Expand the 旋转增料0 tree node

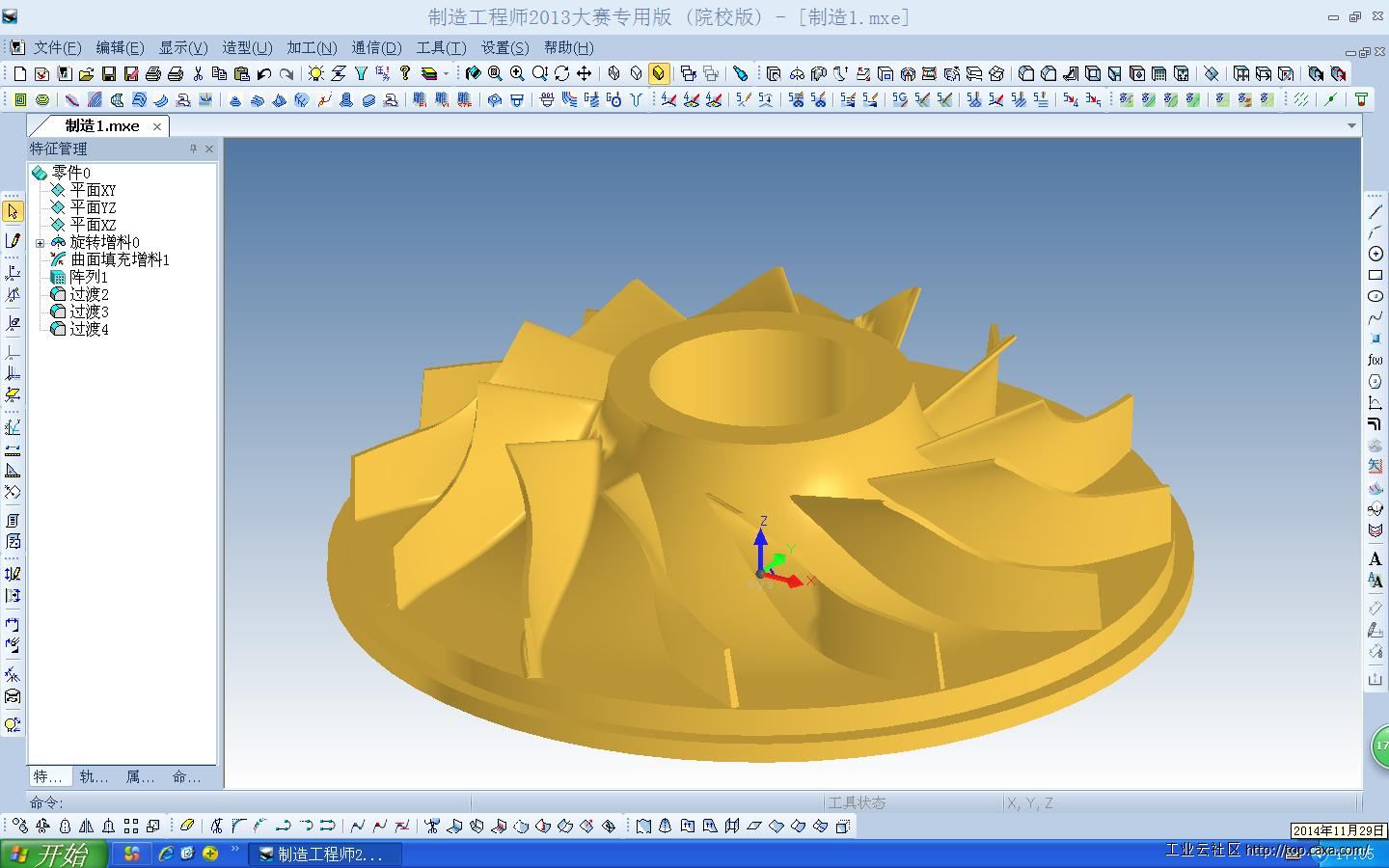click(41, 243)
